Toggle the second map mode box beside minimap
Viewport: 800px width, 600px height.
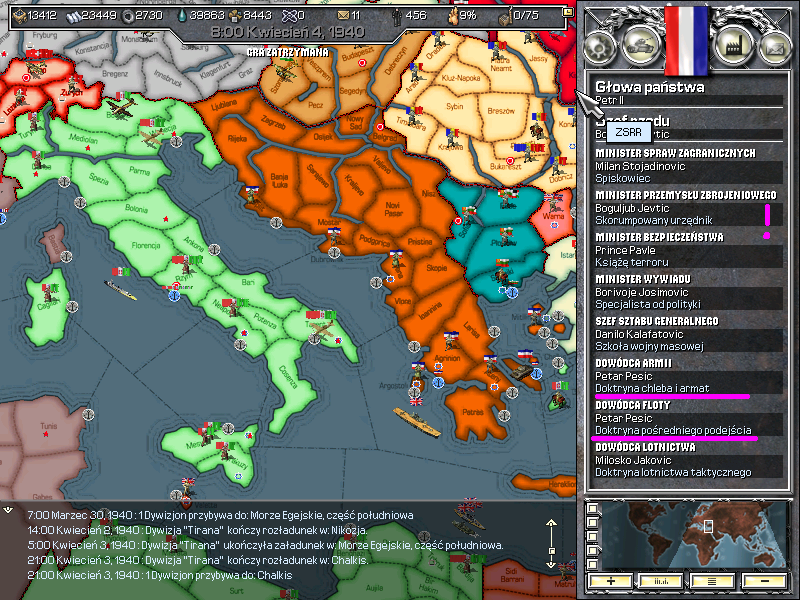coord(592,522)
